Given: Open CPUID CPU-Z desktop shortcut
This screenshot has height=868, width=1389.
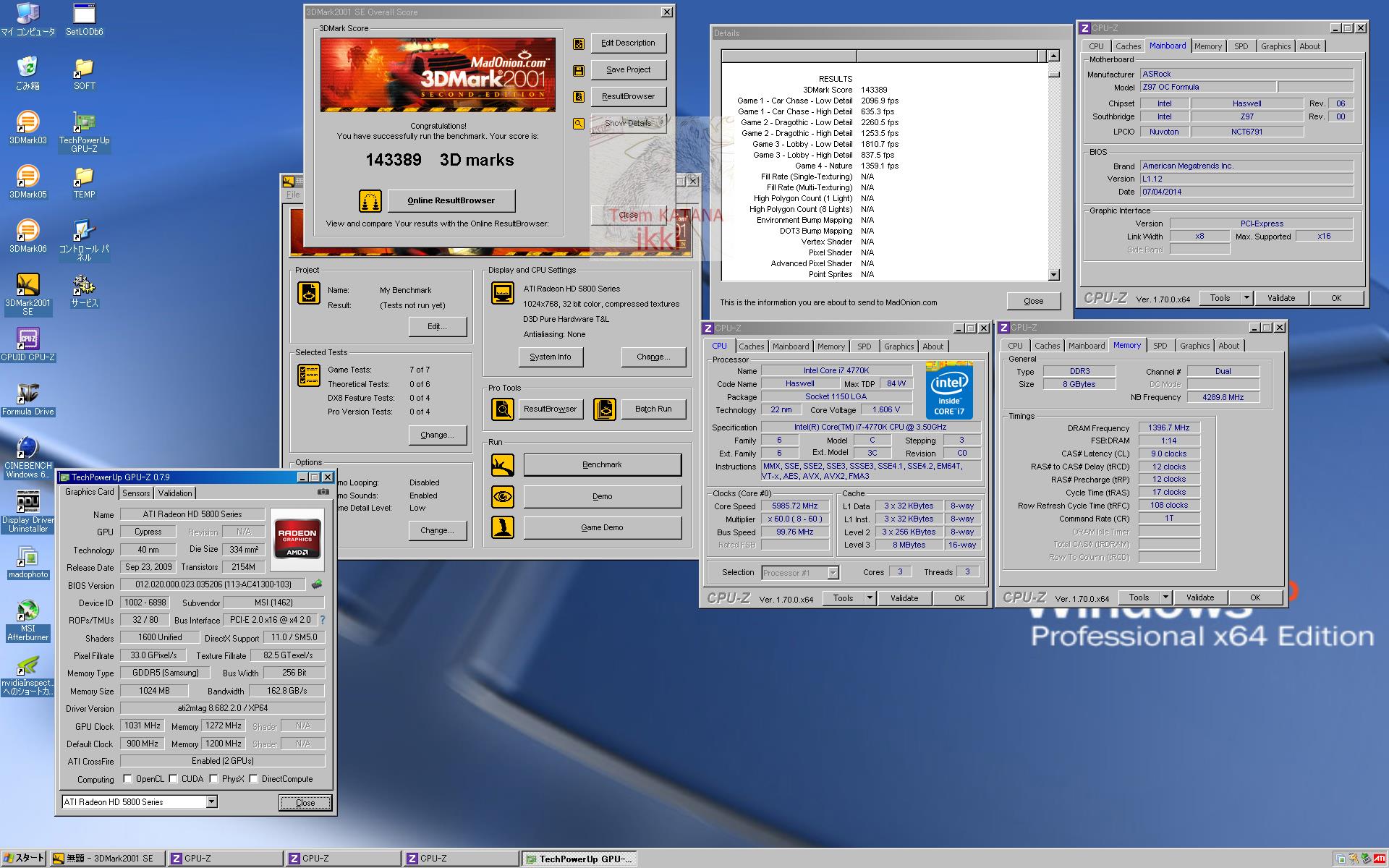Looking at the screenshot, I should click(27, 345).
